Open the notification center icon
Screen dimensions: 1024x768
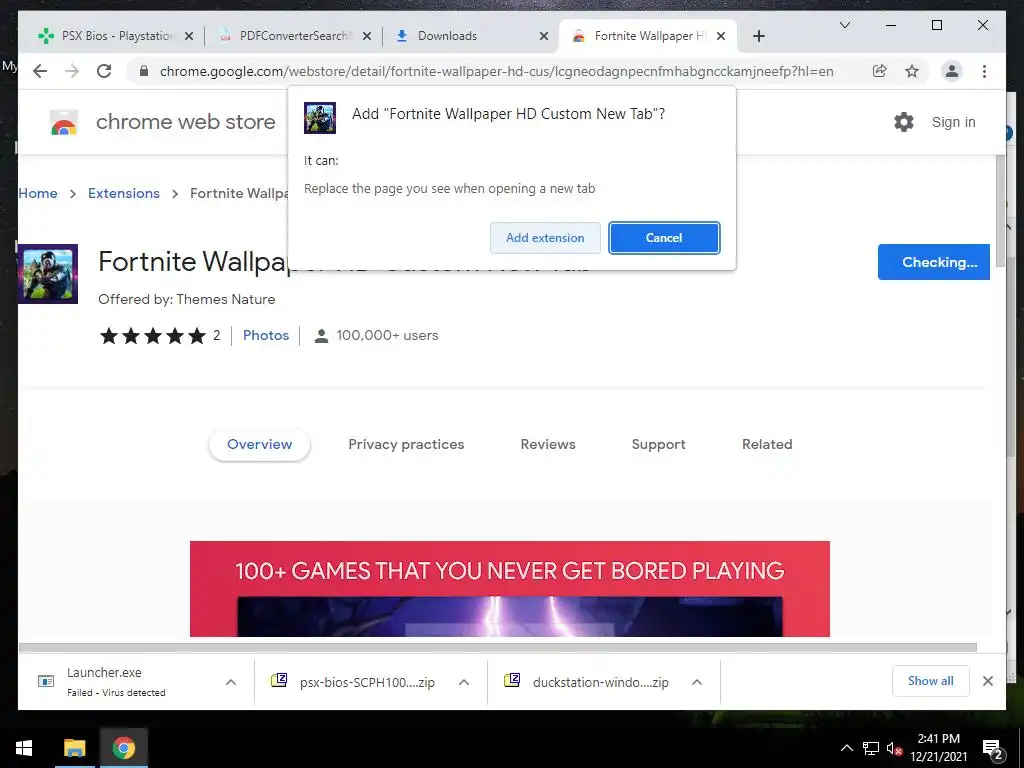pos(992,750)
